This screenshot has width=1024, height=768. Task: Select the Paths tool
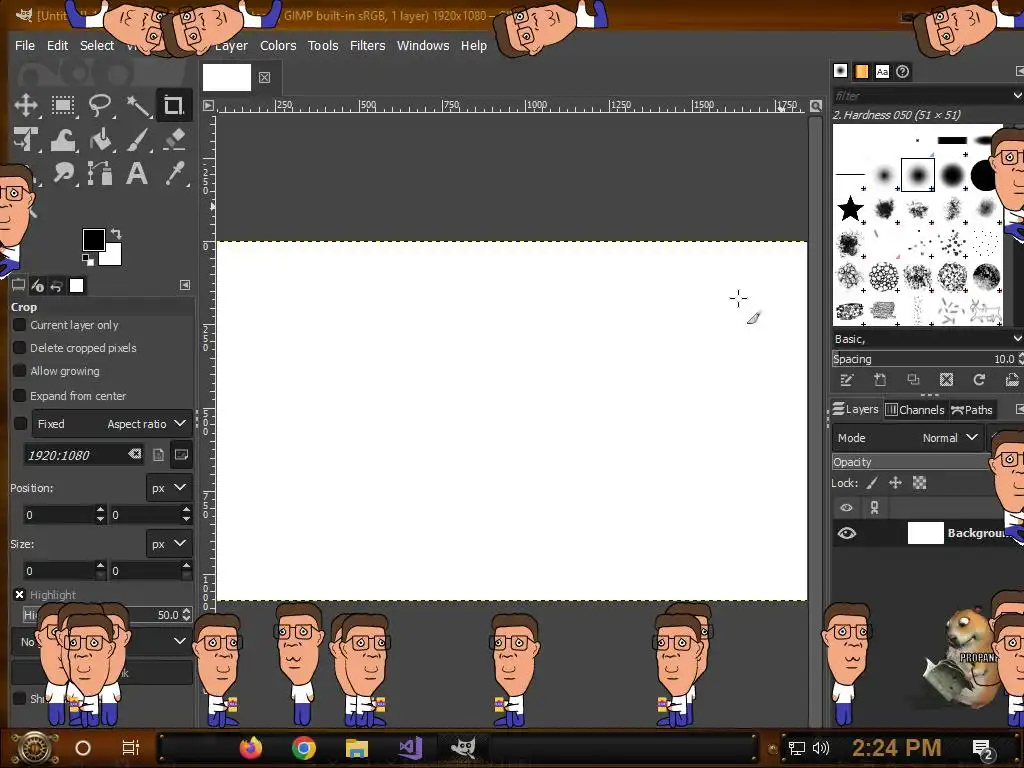coord(100,174)
